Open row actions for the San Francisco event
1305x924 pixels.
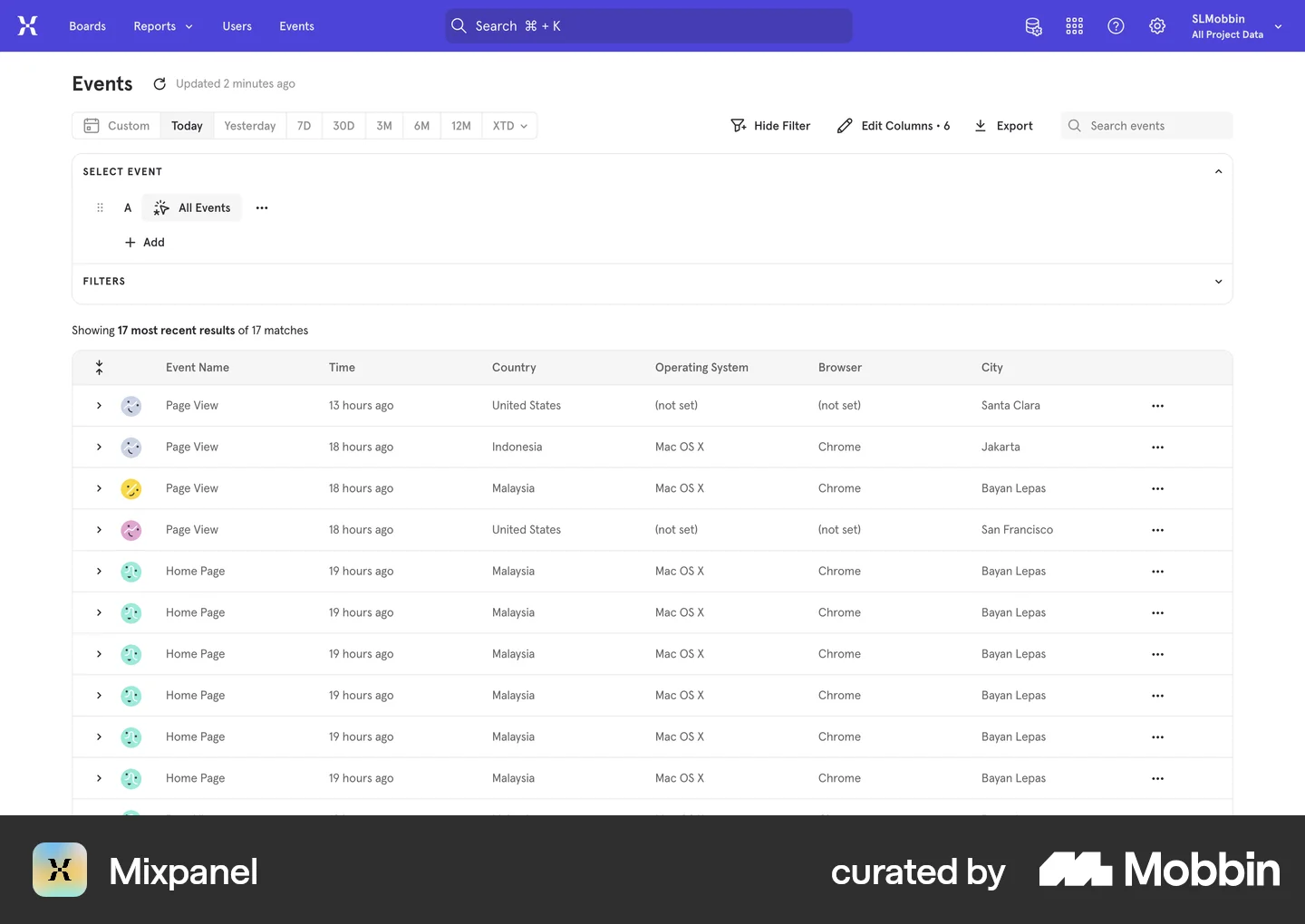[x=1157, y=530]
